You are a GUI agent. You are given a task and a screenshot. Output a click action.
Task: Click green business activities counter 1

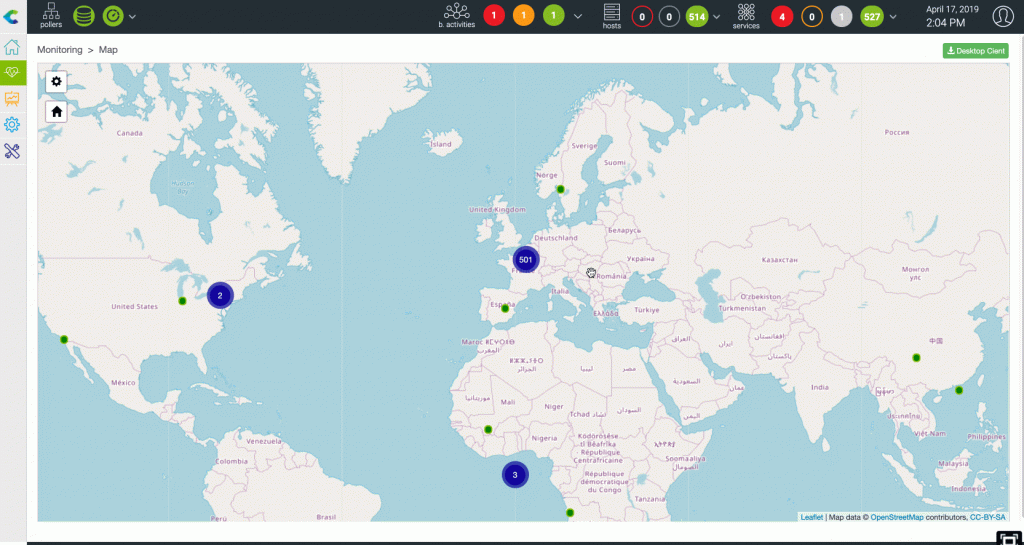pos(554,16)
